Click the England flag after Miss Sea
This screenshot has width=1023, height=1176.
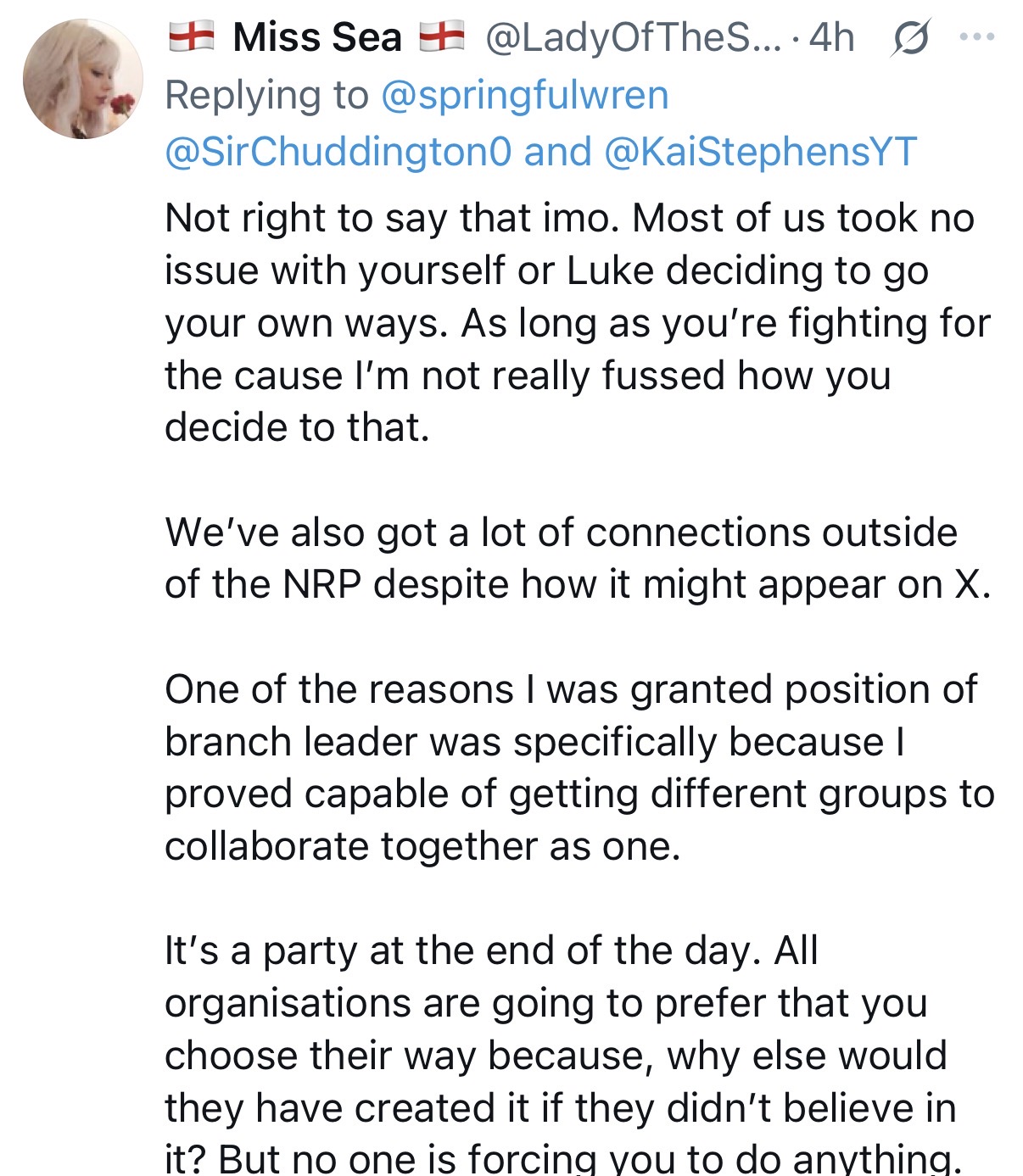(x=442, y=37)
